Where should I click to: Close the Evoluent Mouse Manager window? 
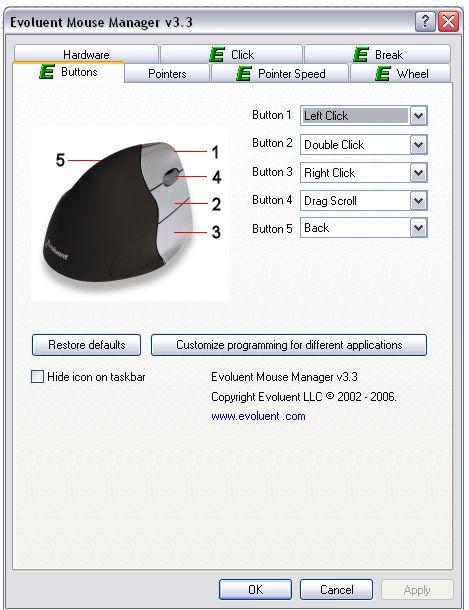[x=448, y=21]
